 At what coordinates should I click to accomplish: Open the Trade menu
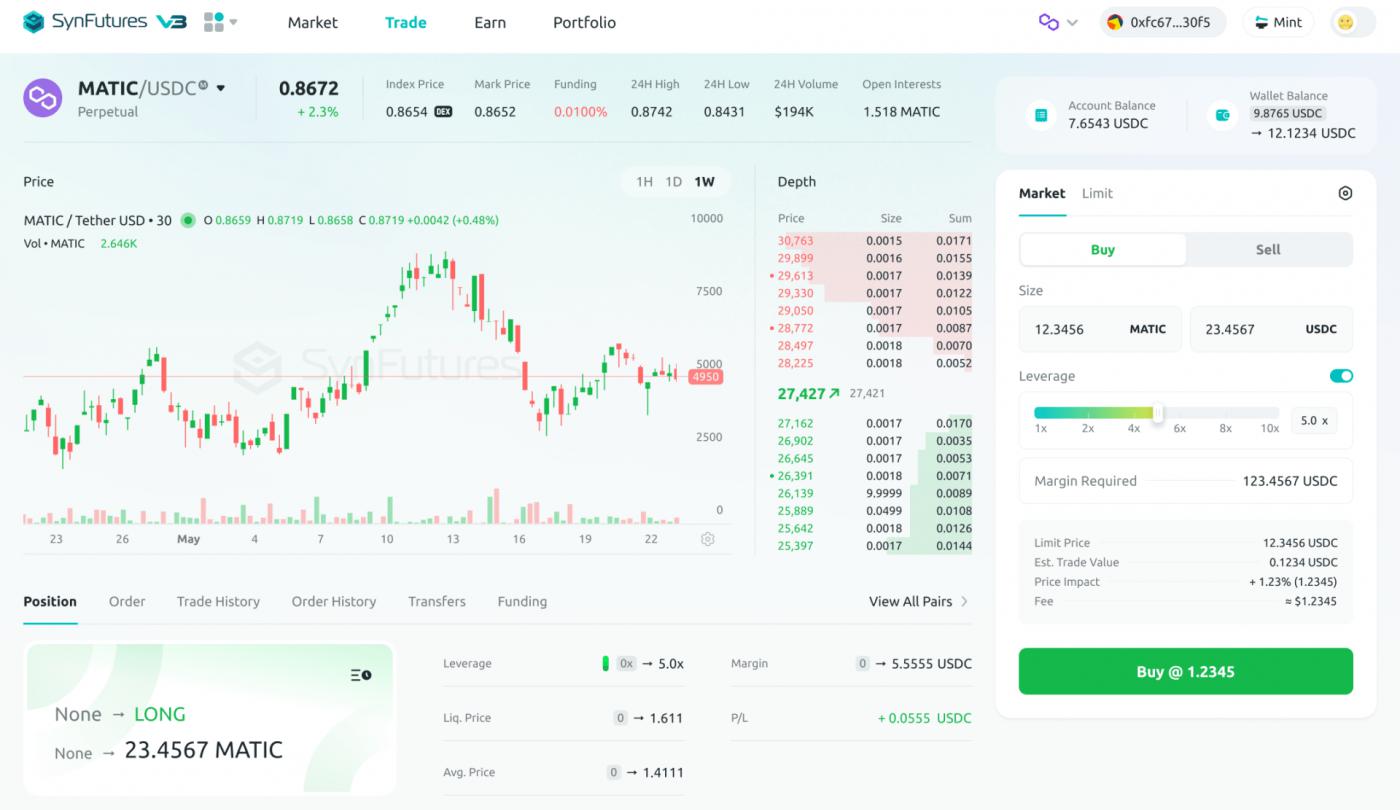(406, 22)
